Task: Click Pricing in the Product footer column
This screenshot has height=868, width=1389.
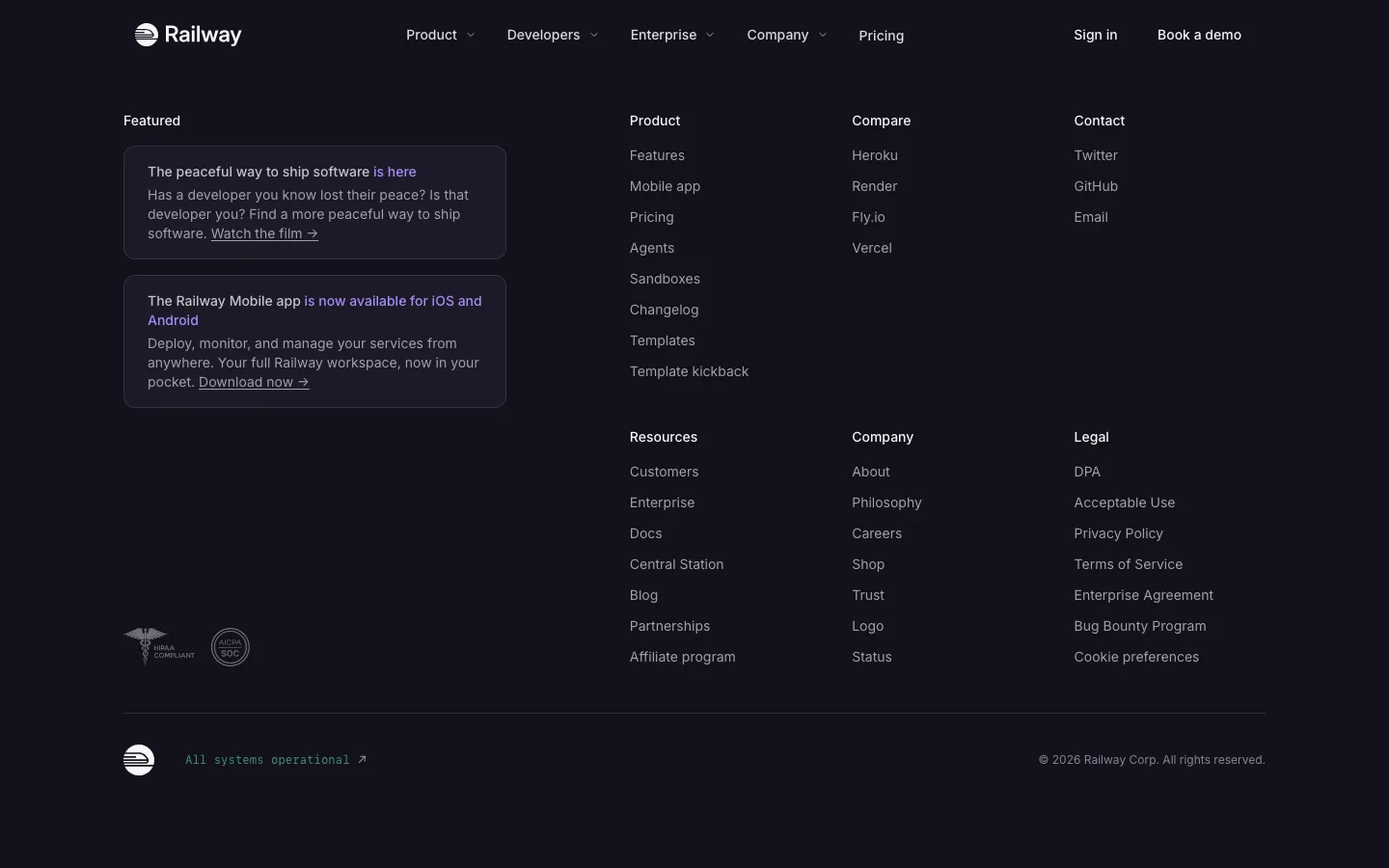Action: pos(651,217)
